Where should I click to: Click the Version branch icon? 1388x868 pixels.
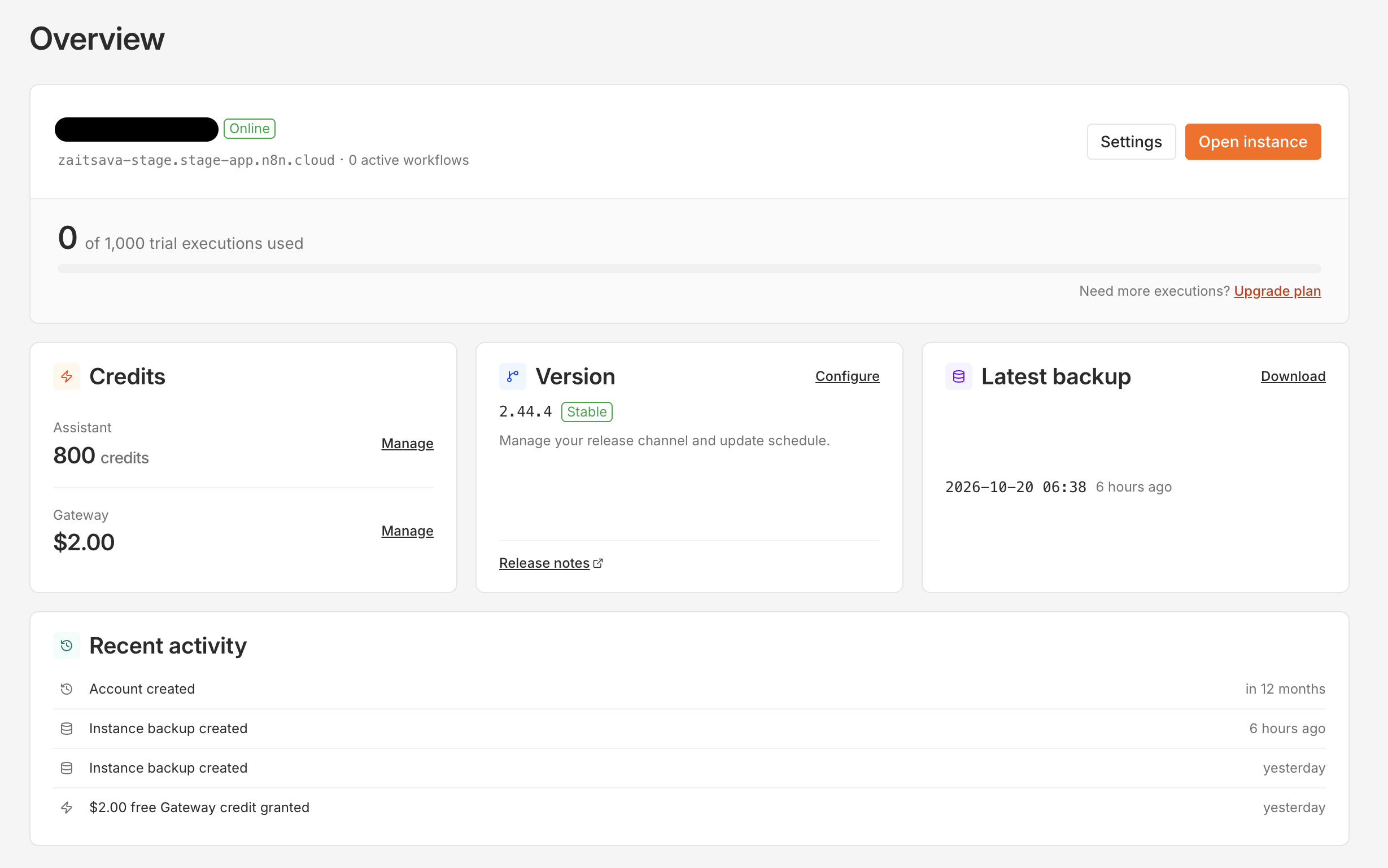click(x=512, y=376)
